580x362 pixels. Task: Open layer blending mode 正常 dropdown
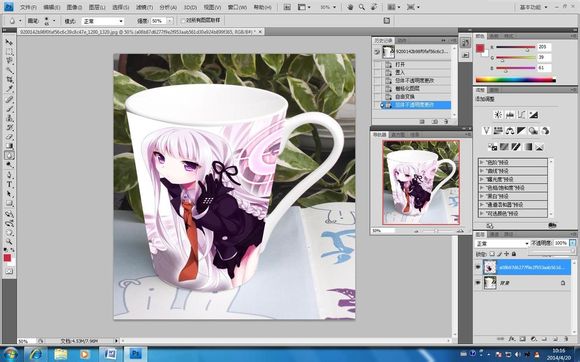pos(502,243)
